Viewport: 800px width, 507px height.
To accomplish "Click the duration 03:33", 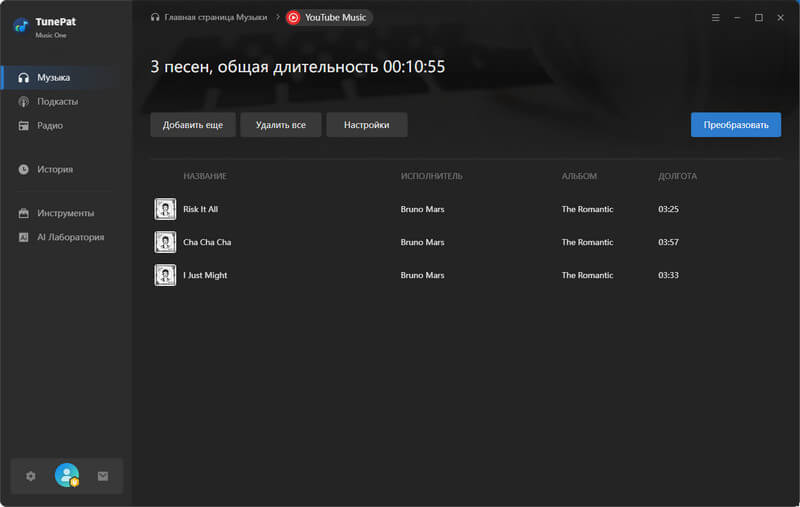I will pos(668,275).
